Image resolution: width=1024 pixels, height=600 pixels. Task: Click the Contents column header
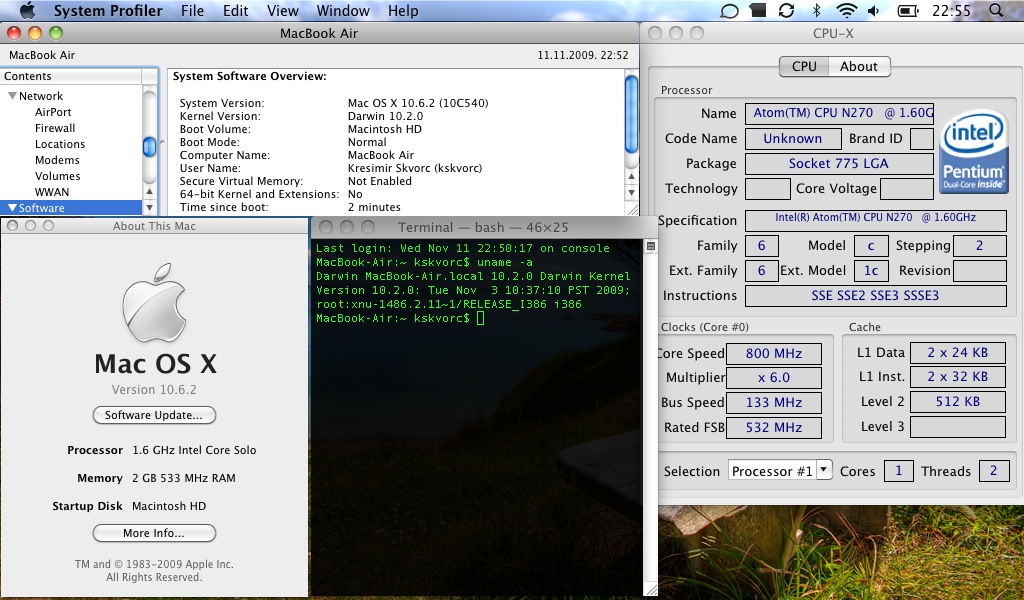(x=71, y=76)
